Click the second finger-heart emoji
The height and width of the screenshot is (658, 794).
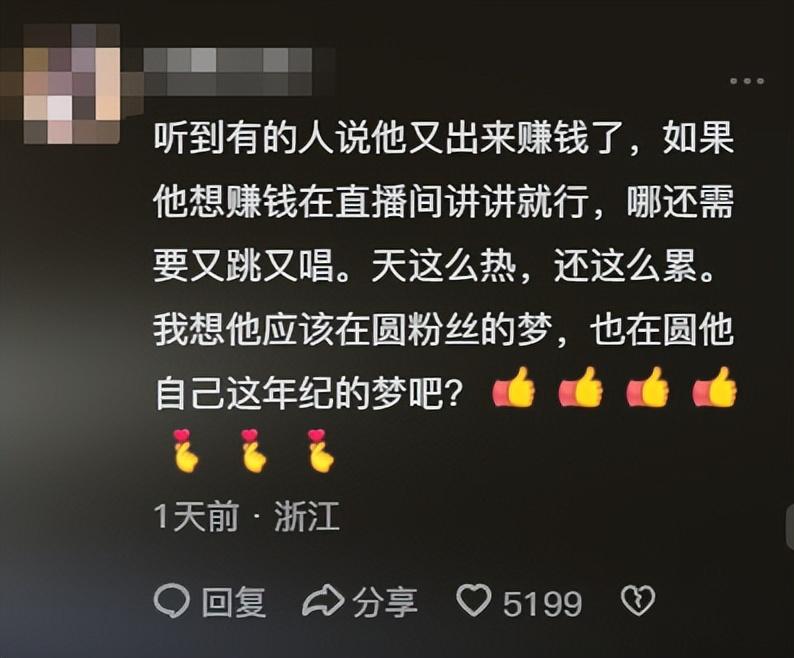(253, 451)
